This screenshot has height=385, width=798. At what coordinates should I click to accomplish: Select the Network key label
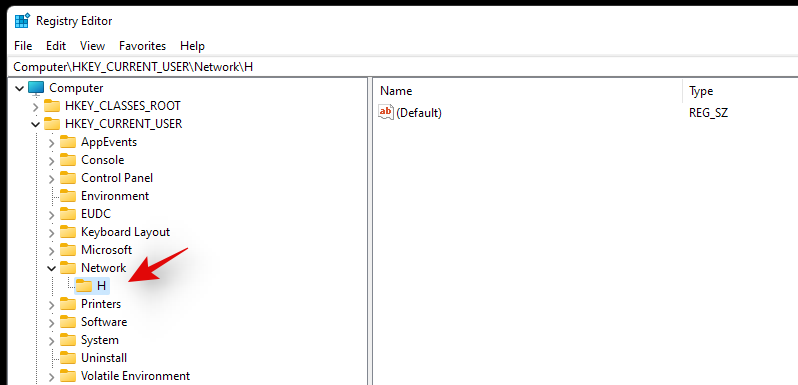click(x=103, y=268)
